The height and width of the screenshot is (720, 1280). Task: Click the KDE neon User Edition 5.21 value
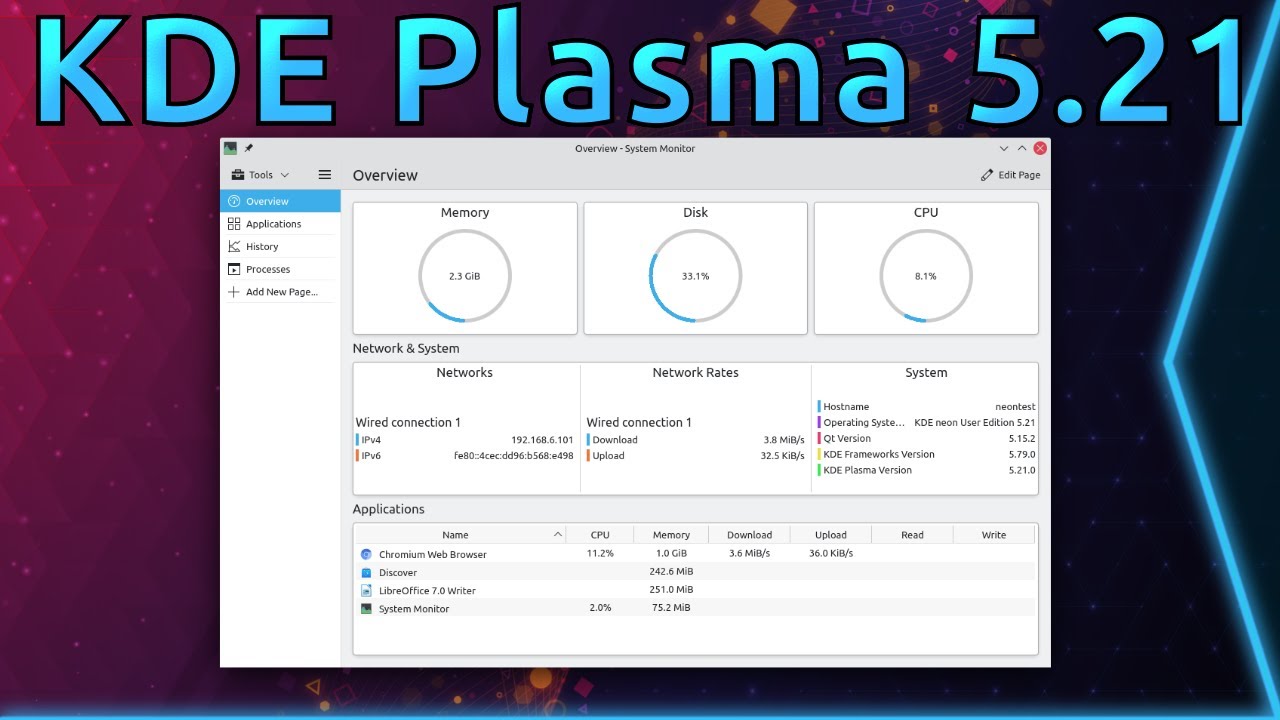[x=975, y=423]
